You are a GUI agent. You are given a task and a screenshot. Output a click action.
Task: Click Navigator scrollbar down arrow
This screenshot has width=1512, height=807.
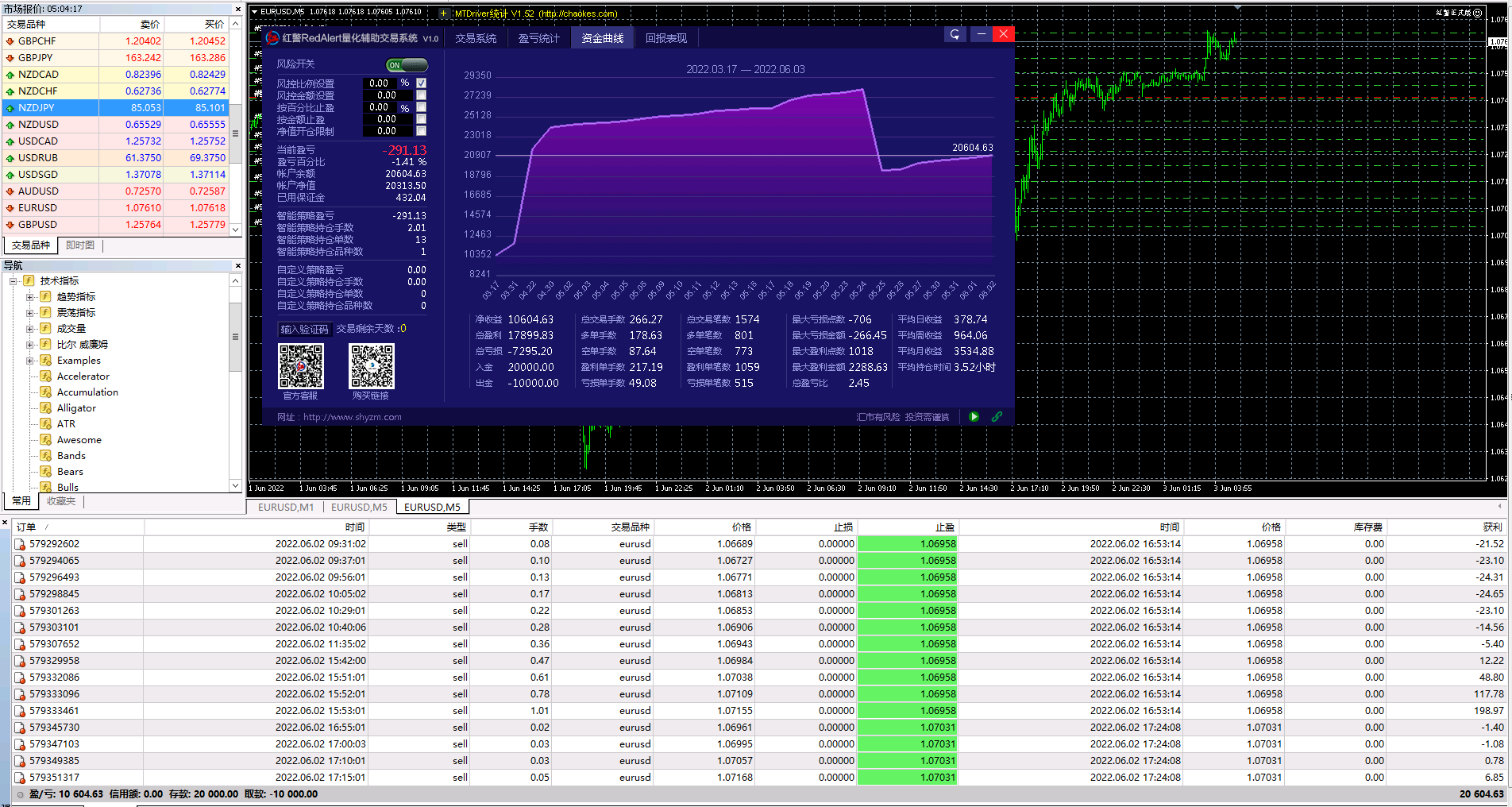tap(235, 485)
